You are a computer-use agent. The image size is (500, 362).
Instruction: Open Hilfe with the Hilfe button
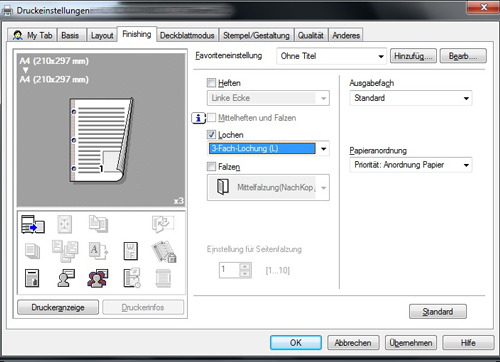[468, 343]
